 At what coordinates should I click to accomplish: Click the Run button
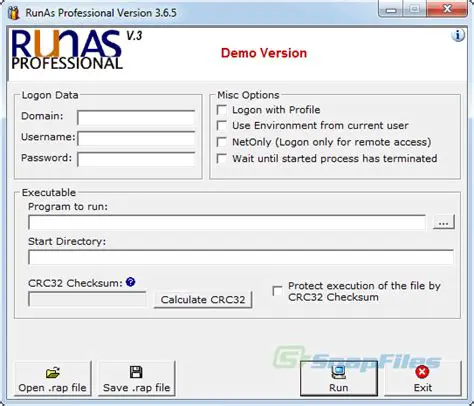tap(339, 379)
